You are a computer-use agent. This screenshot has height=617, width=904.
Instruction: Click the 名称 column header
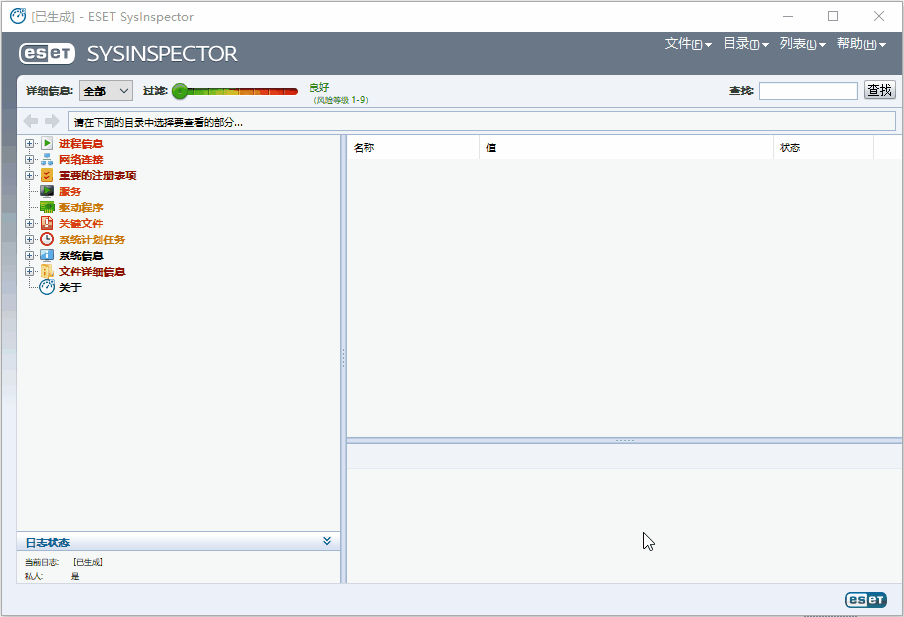click(410, 147)
